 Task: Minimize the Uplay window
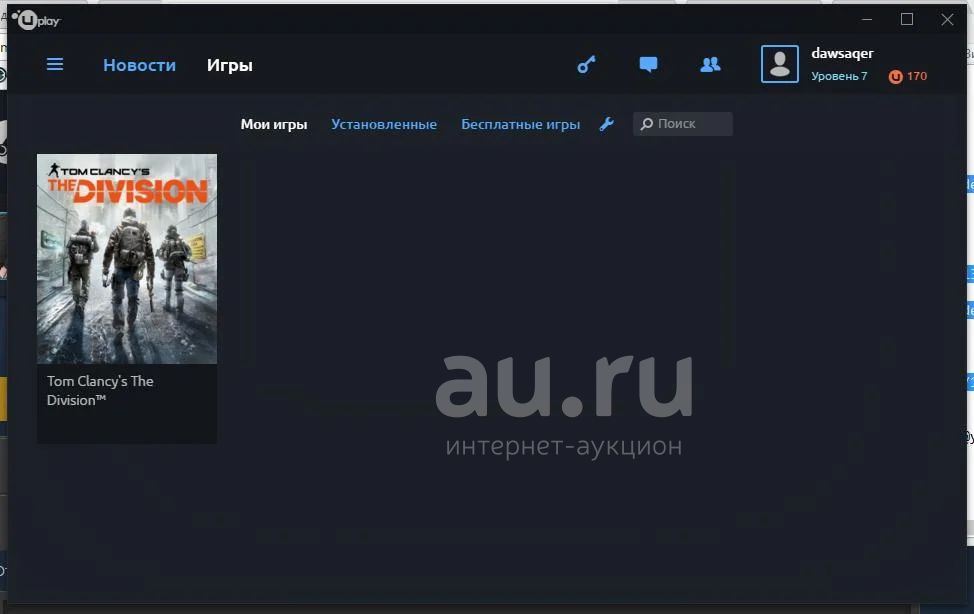coord(867,19)
